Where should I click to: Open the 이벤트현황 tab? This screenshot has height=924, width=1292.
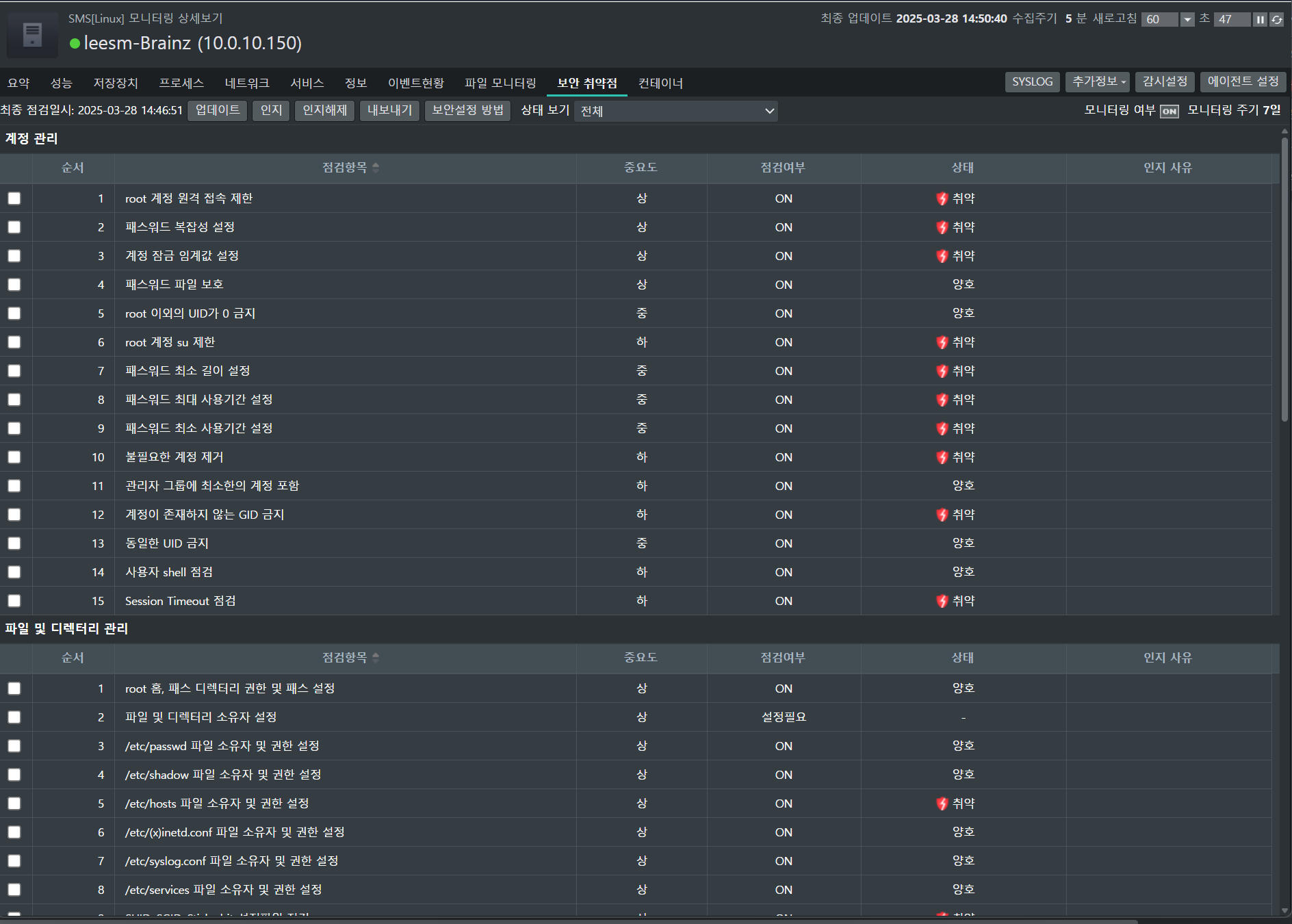click(416, 83)
